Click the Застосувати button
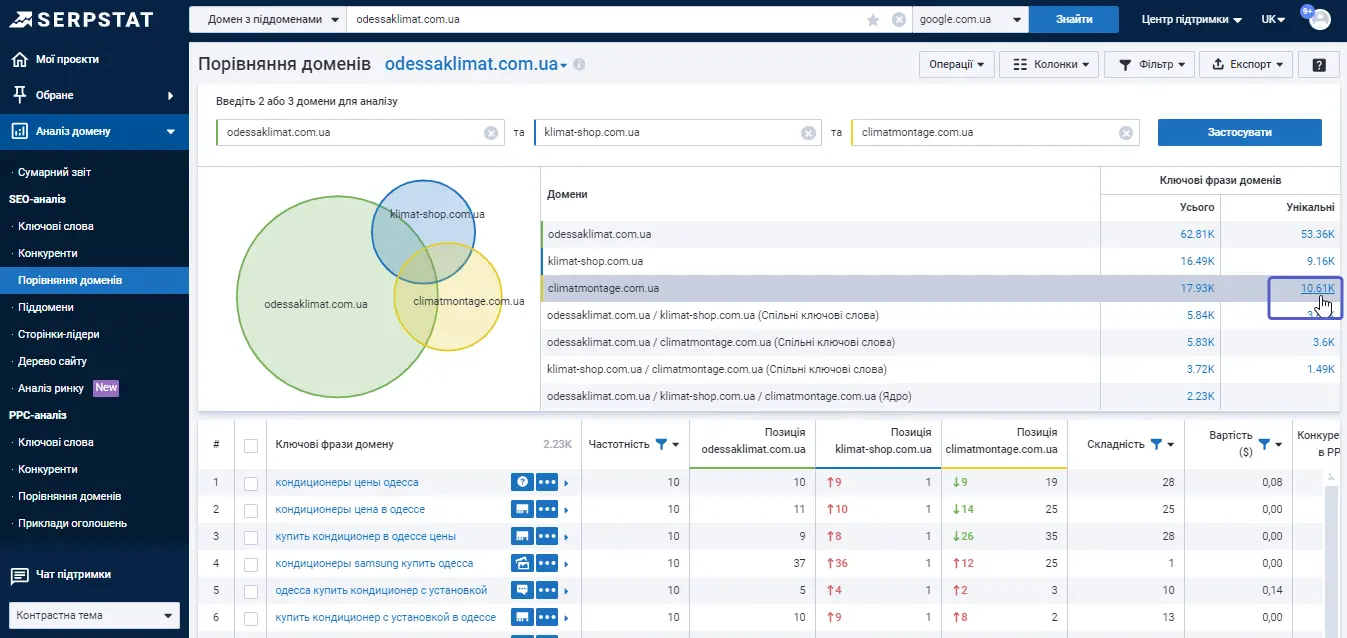This screenshot has height=638, width=1347. pos(1240,132)
